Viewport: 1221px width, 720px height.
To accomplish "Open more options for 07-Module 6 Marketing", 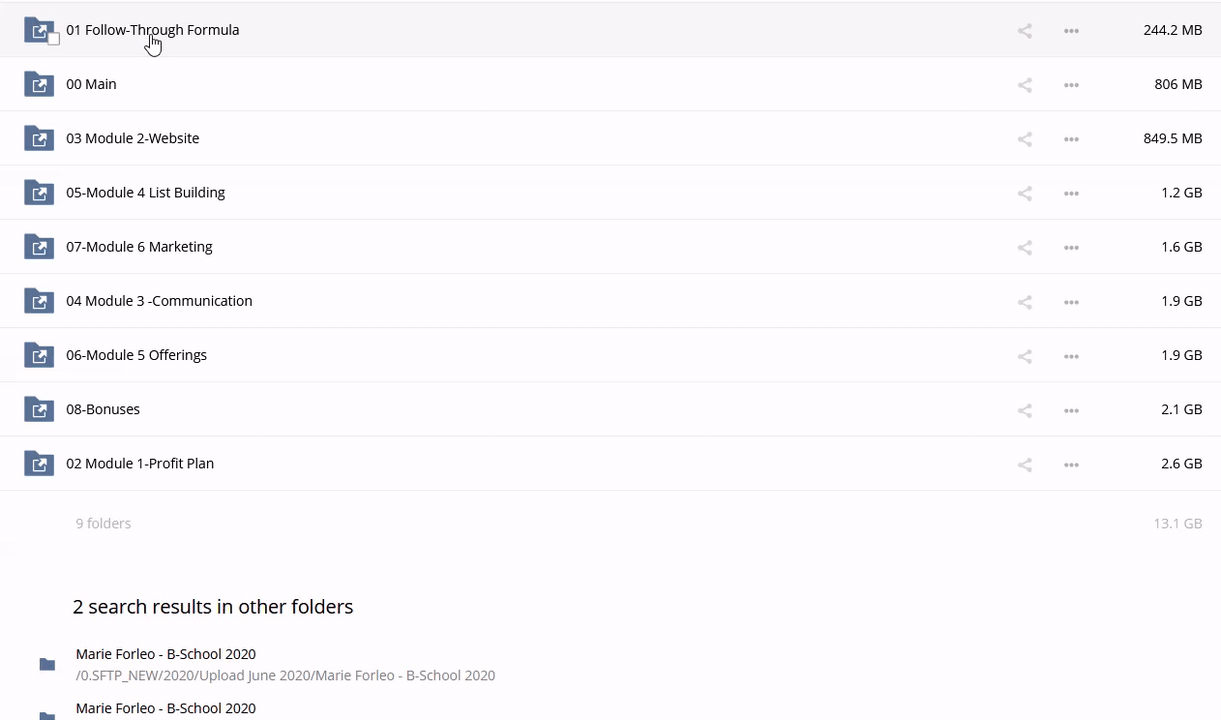I will [1071, 247].
